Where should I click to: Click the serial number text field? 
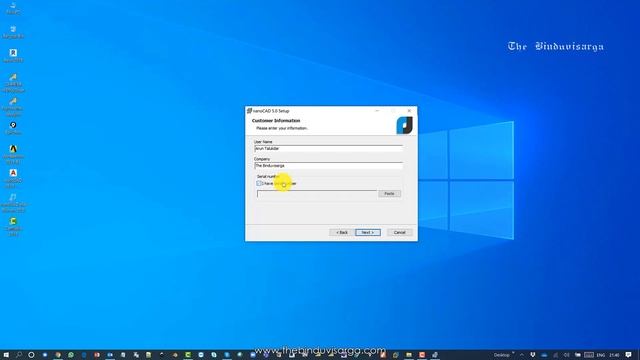[317, 193]
